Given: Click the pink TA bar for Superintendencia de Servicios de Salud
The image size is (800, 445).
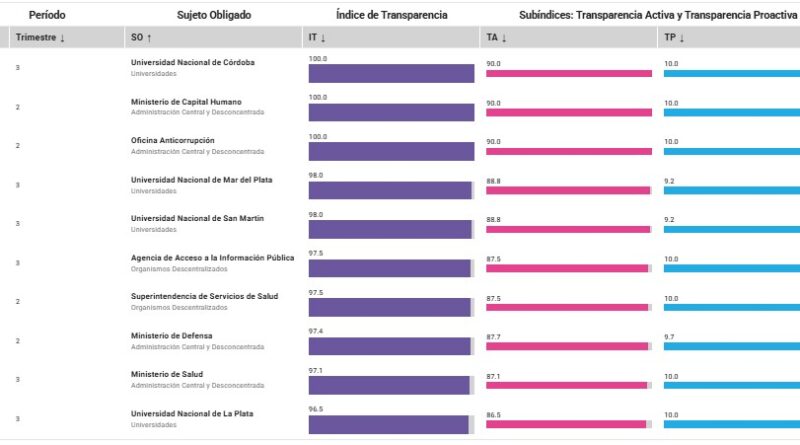Looking at the screenshot, I should point(566,307).
